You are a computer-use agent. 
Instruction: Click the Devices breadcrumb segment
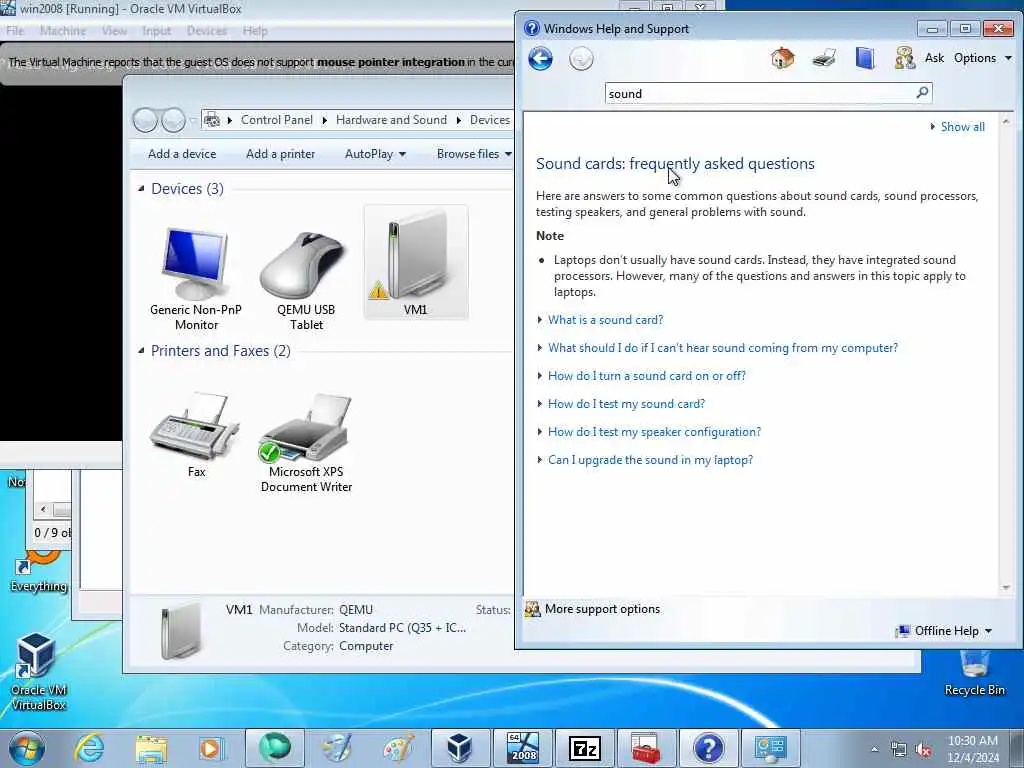490,120
